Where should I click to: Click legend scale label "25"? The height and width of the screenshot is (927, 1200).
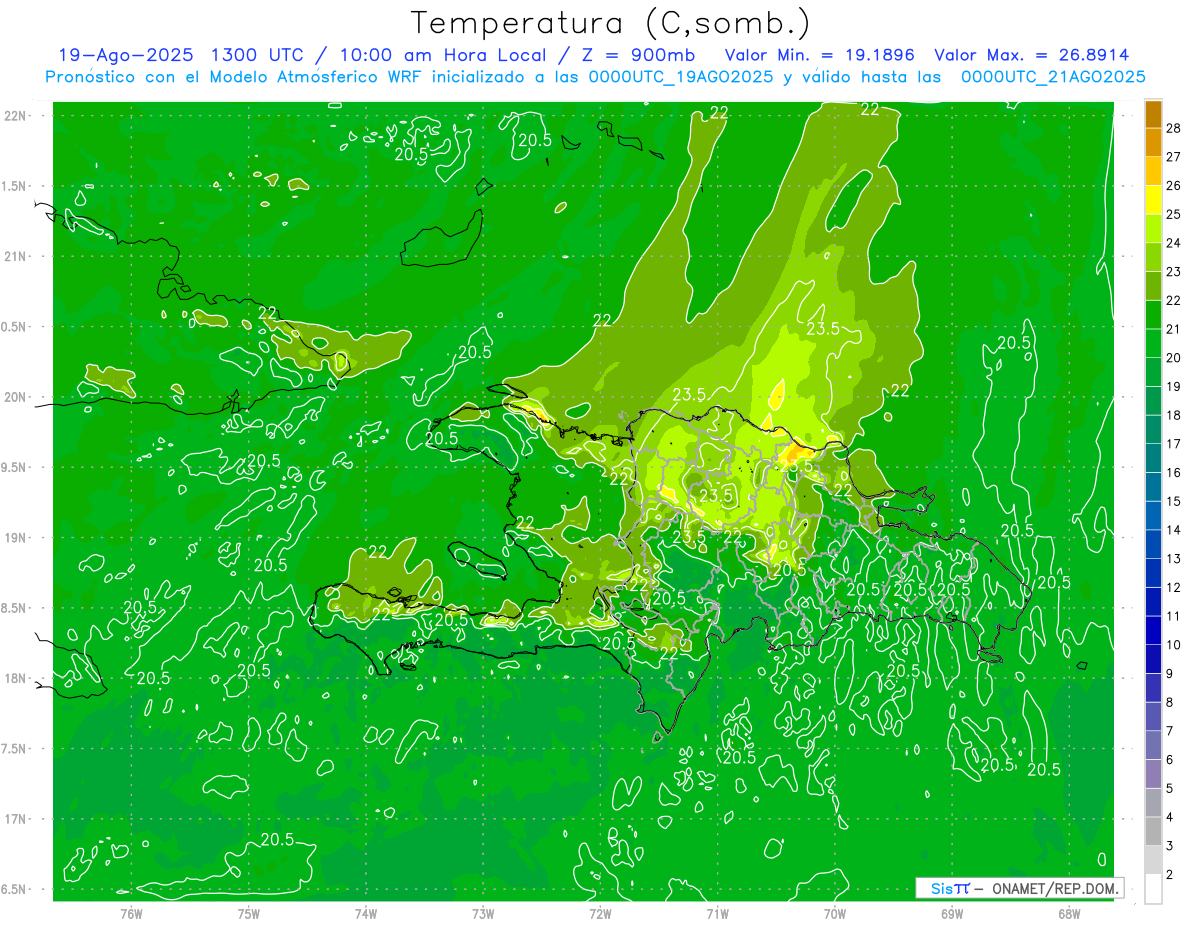(x=1174, y=214)
